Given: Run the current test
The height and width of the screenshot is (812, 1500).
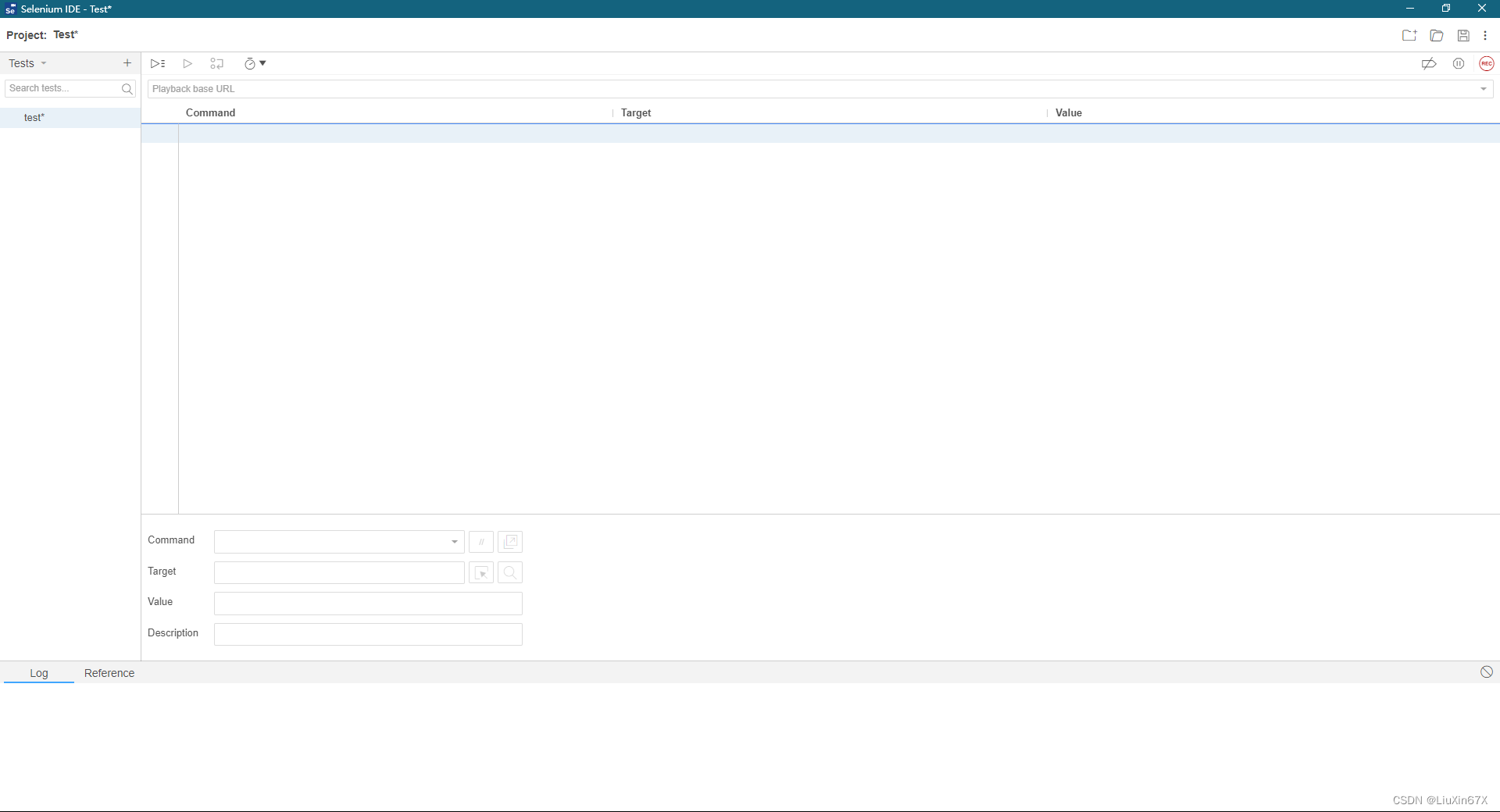Looking at the screenshot, I should pyautogui.click(x=187, y=64).
